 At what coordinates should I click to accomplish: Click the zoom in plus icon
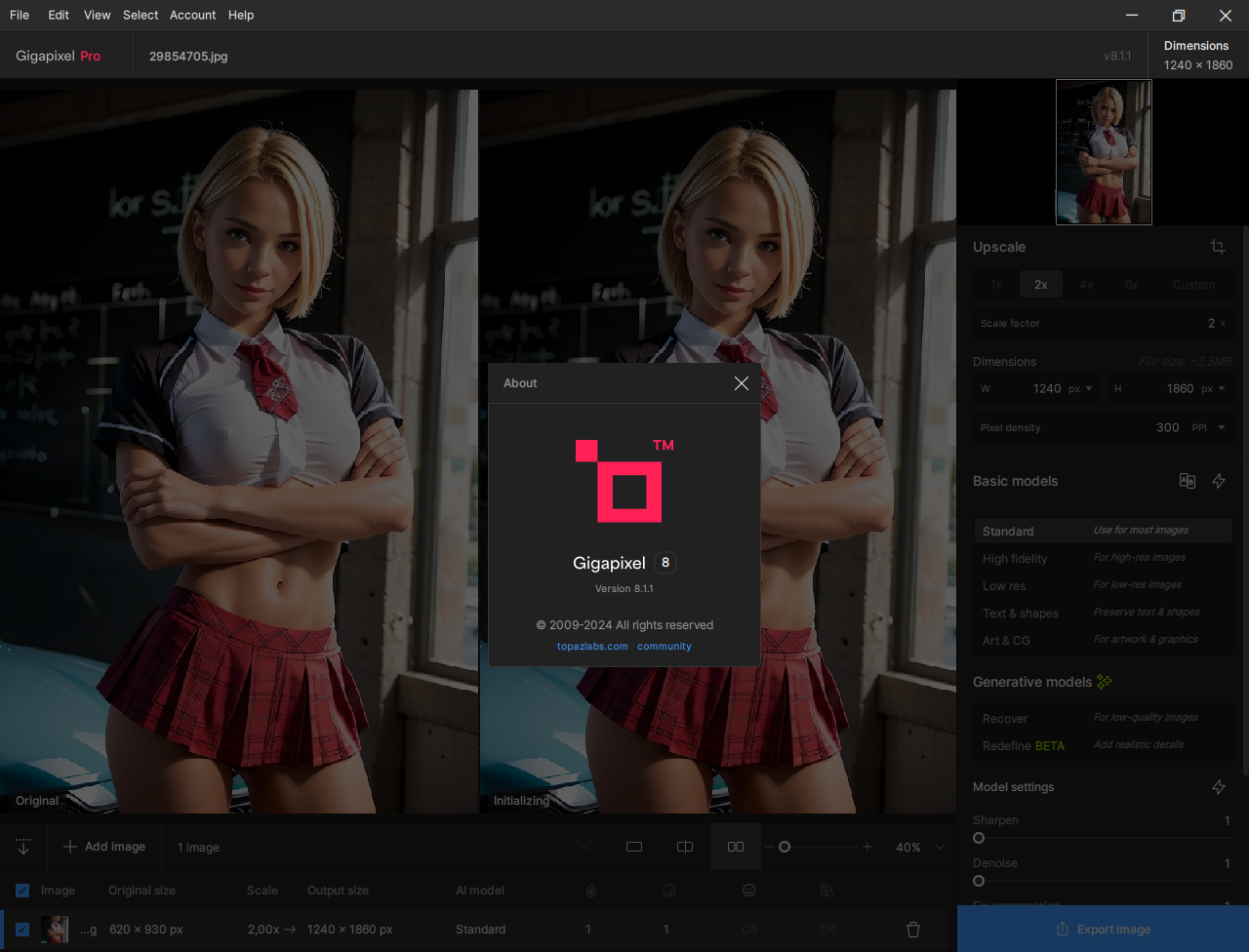(867, 847)
